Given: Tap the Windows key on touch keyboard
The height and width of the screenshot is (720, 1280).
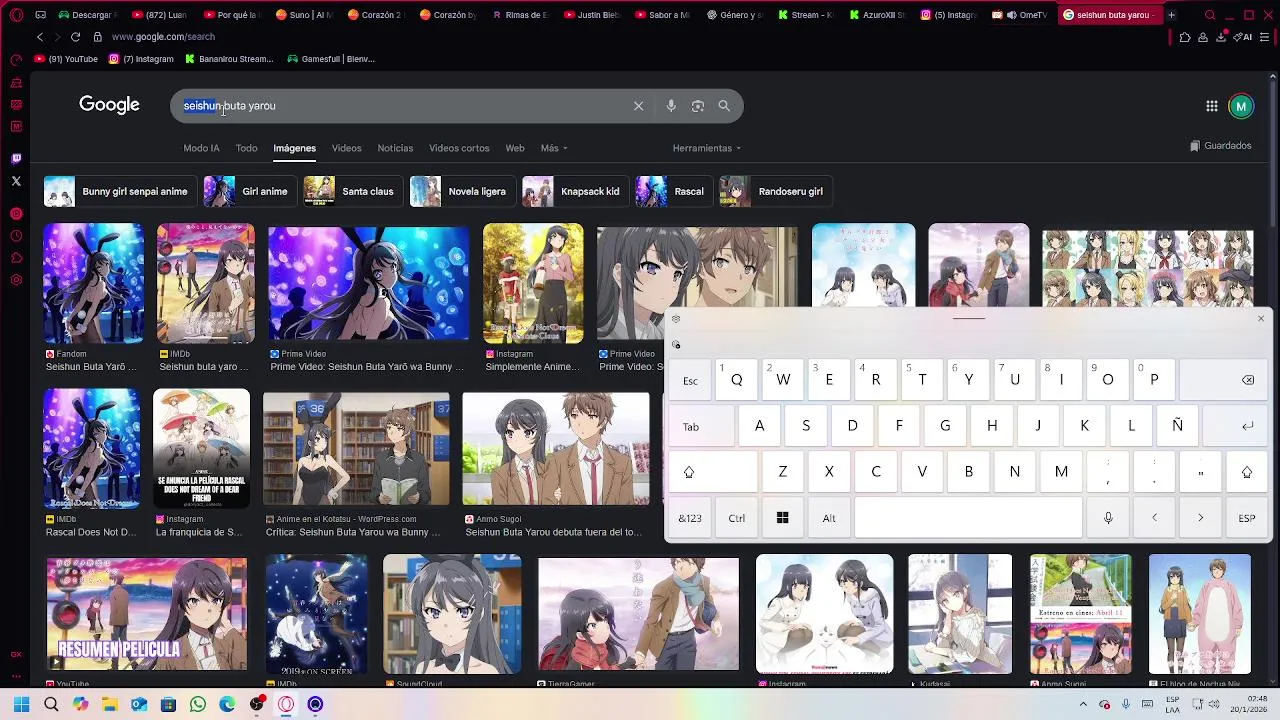Looking at the screenshot, I should coord(782,518).
